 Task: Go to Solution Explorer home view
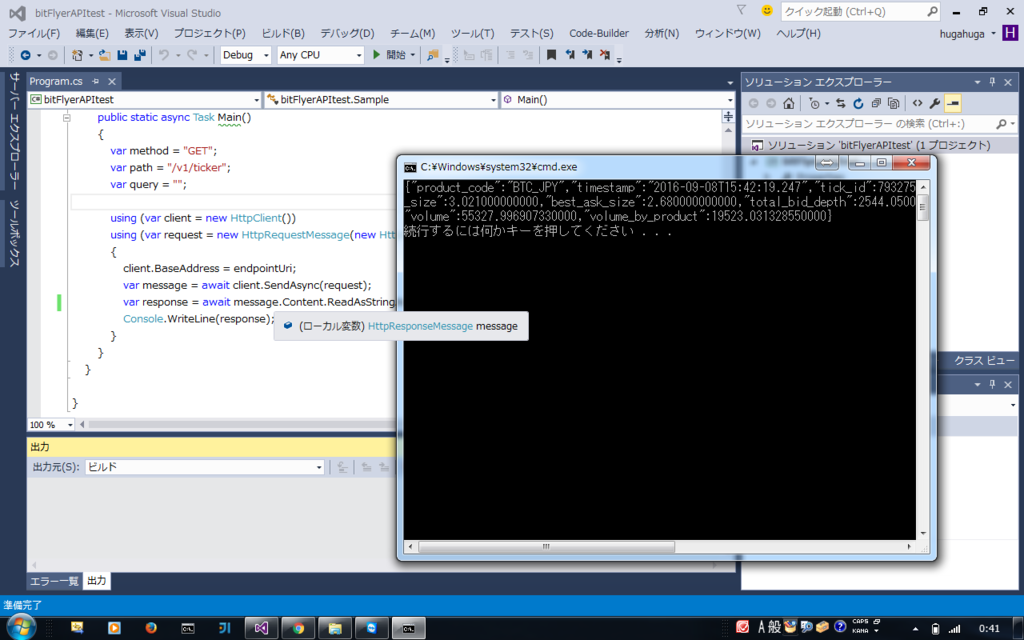(x=789, y=103)
